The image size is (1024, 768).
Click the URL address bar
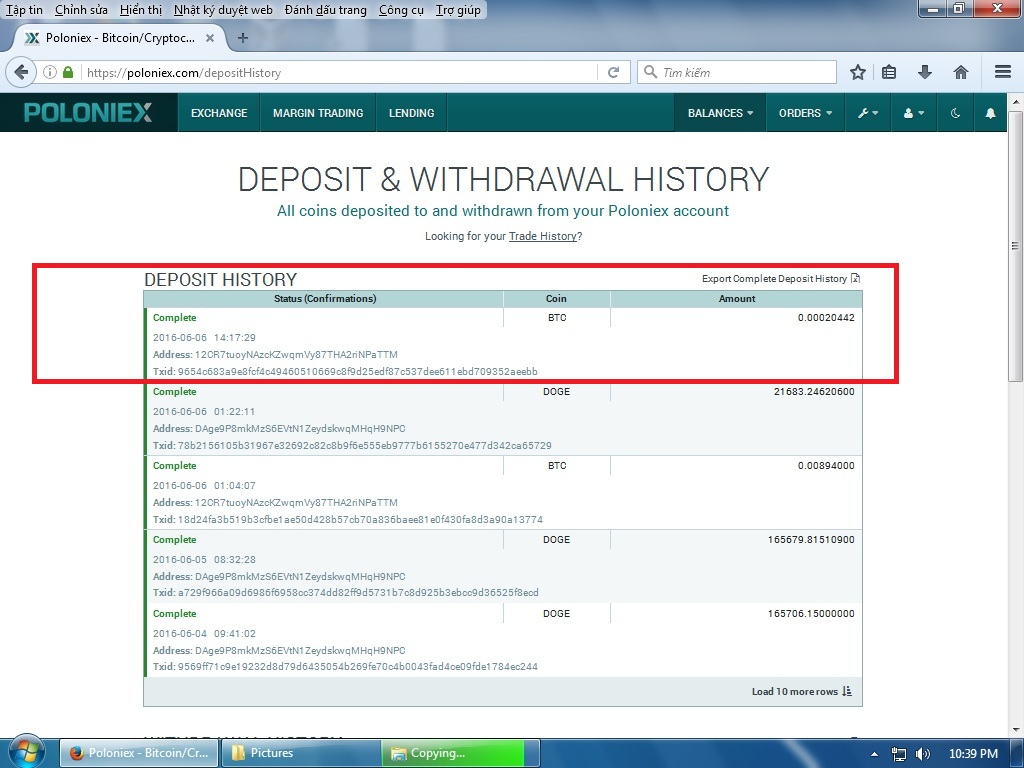[340, 72]
